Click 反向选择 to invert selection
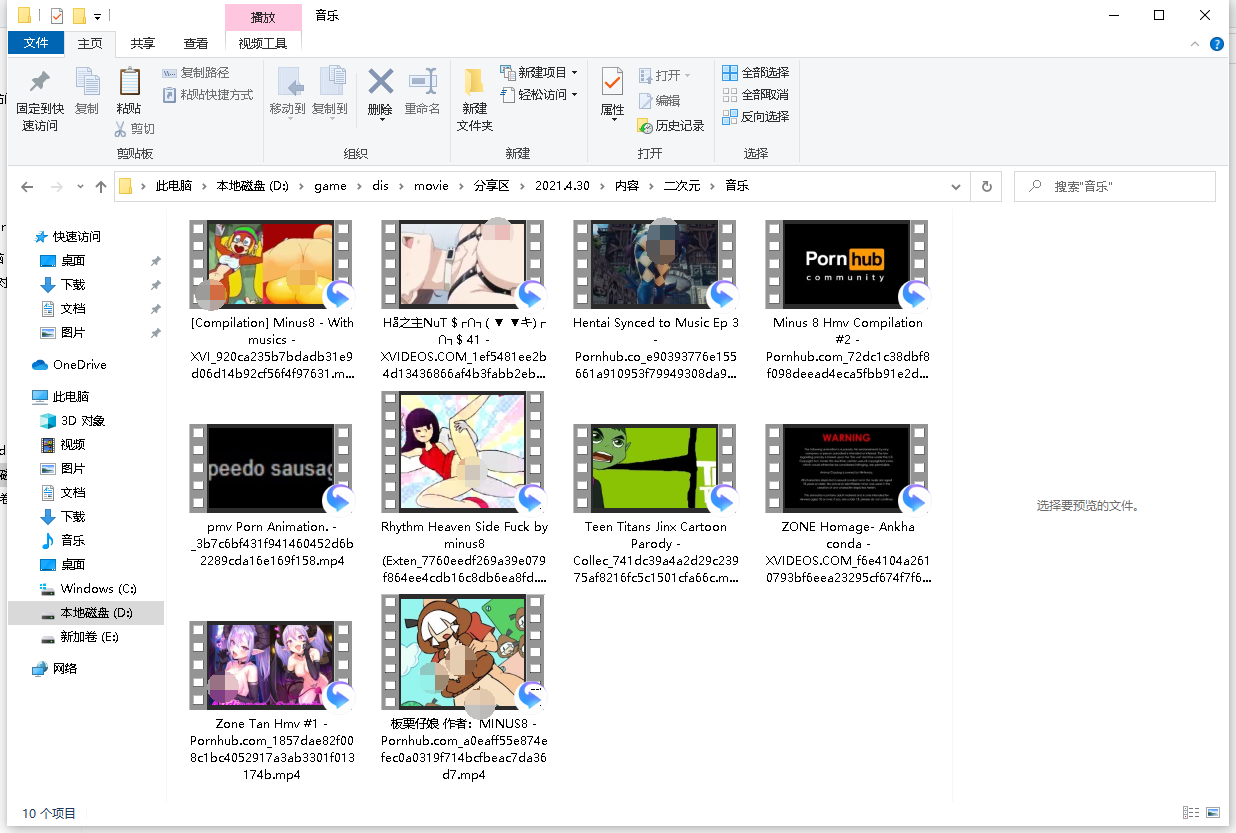The image size is (1236, 833). coord(755,117)
